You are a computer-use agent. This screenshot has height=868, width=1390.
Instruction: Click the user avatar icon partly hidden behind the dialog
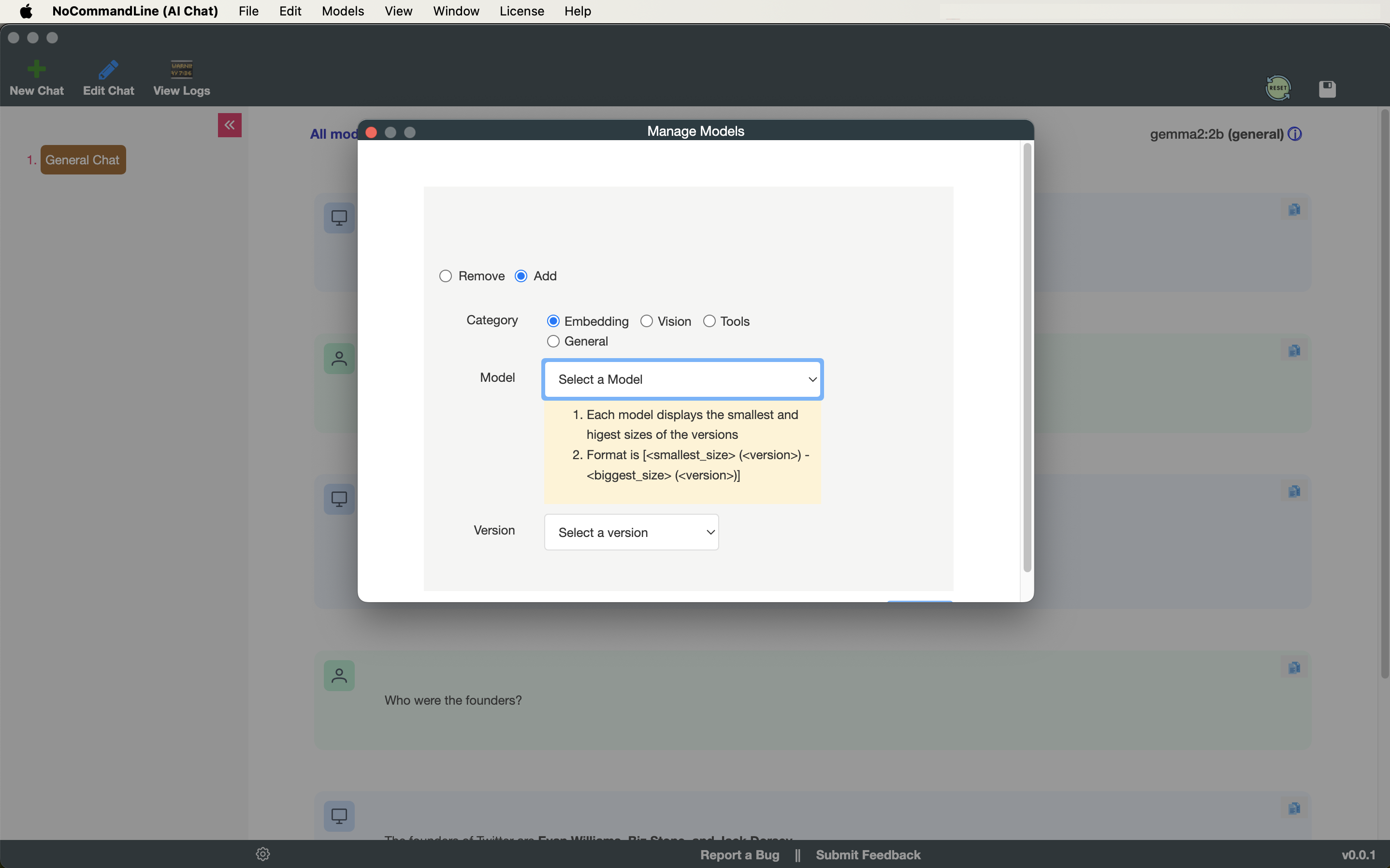pos(339,359)
